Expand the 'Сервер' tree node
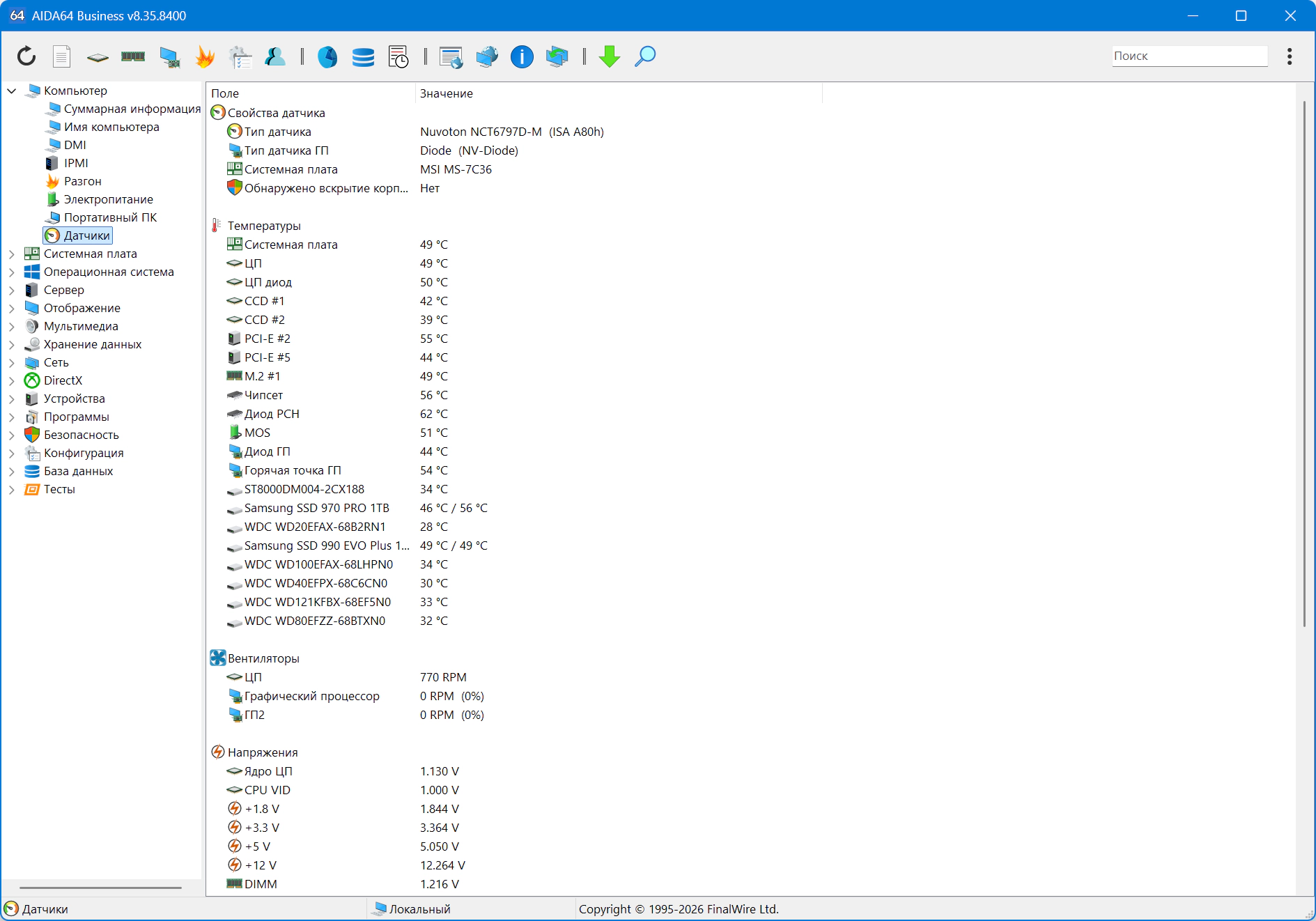The height and width of the screenshot is (921, 1316). click(x=12, y=290)
